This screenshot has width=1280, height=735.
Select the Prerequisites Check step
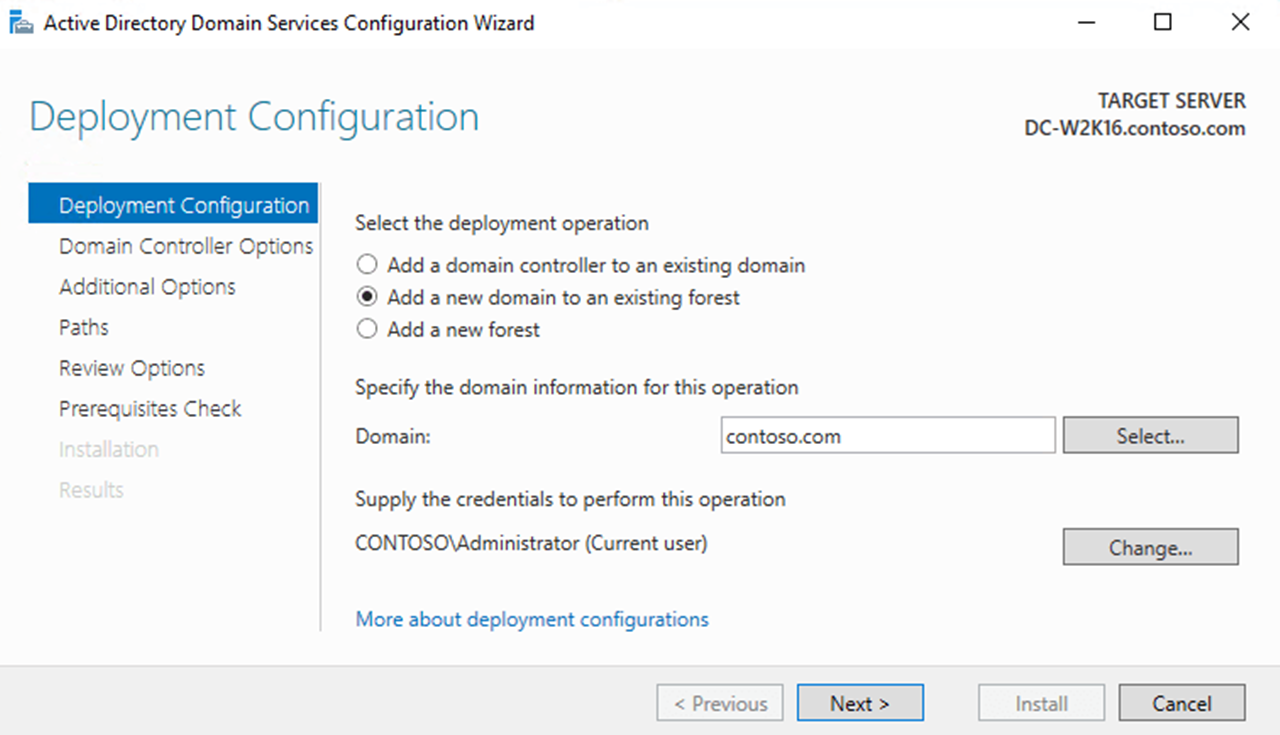[150, 408]
